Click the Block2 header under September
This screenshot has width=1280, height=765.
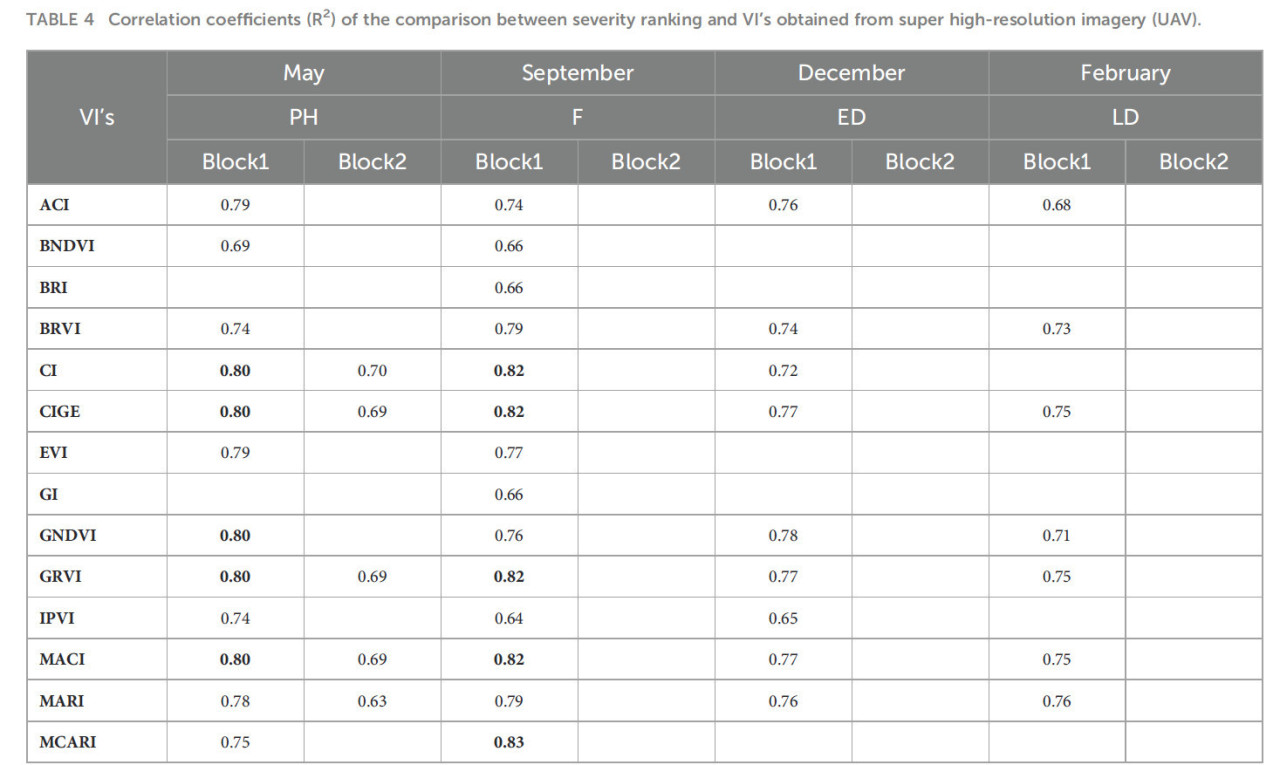pyautogui.click(x=646, y=162)
